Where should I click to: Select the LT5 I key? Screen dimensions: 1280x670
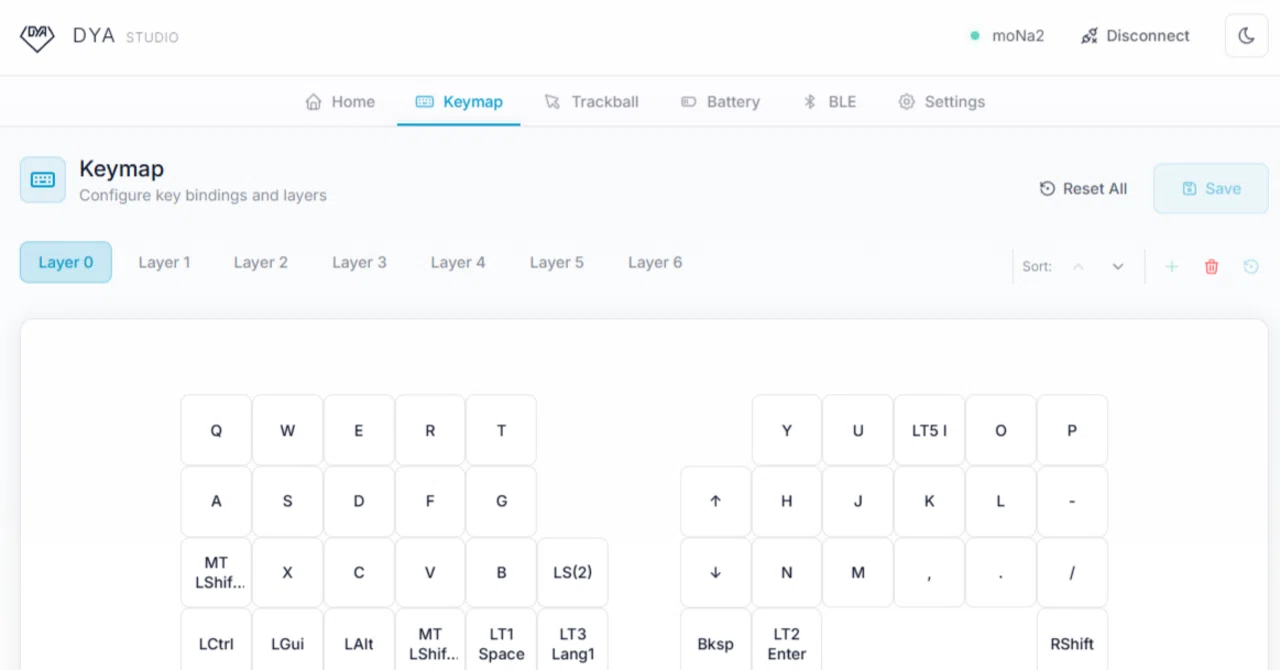929,430
